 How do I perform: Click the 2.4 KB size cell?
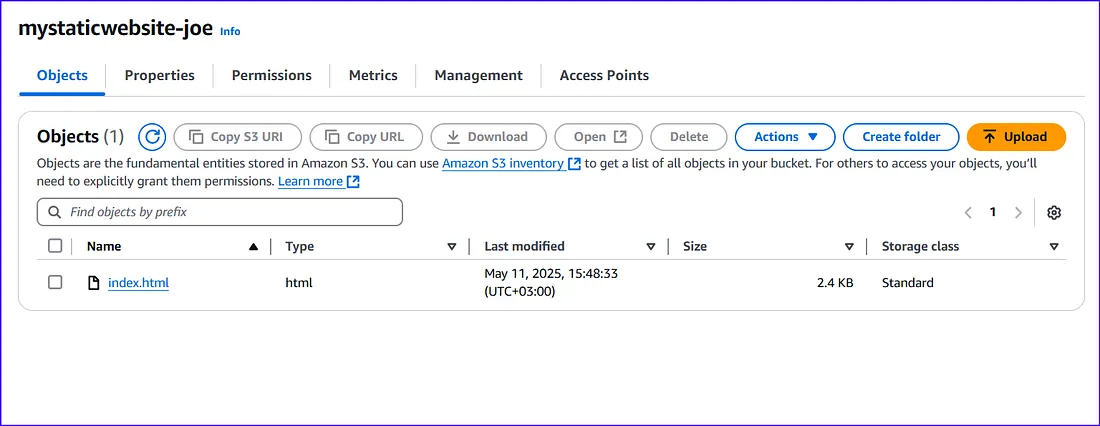coord(835,283)
